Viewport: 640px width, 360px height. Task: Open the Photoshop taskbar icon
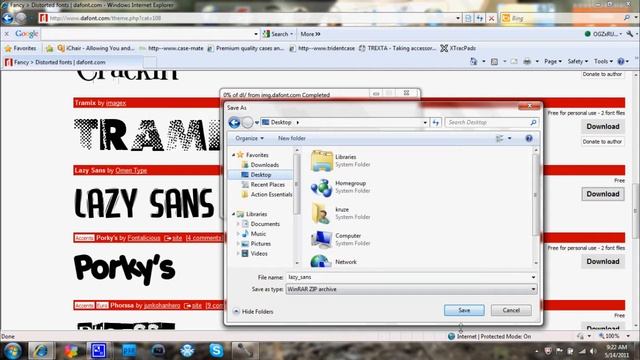pyautogui.click(x=129, y=351)
